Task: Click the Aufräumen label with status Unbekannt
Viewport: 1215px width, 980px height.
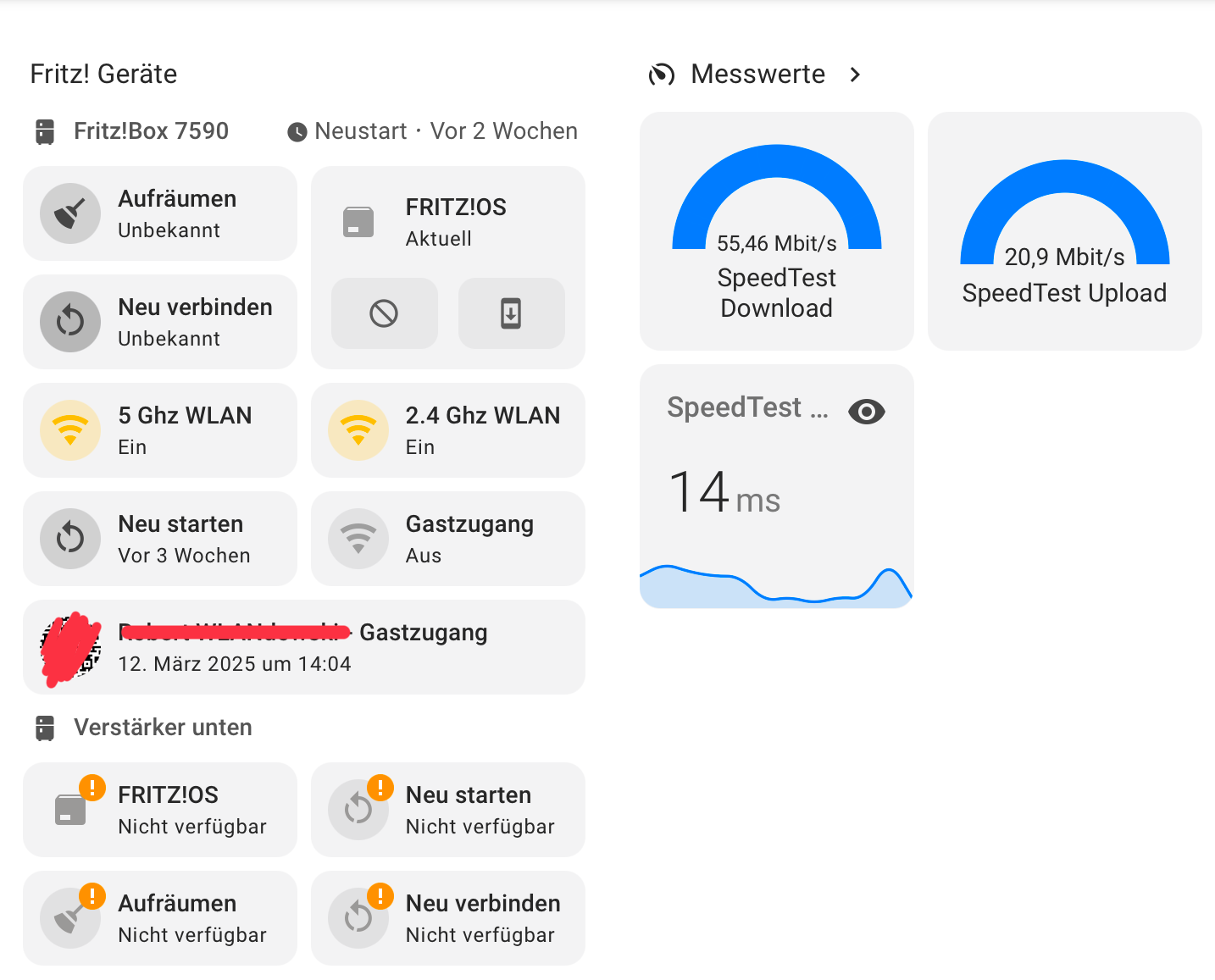Action: click(x=177, y=199)
